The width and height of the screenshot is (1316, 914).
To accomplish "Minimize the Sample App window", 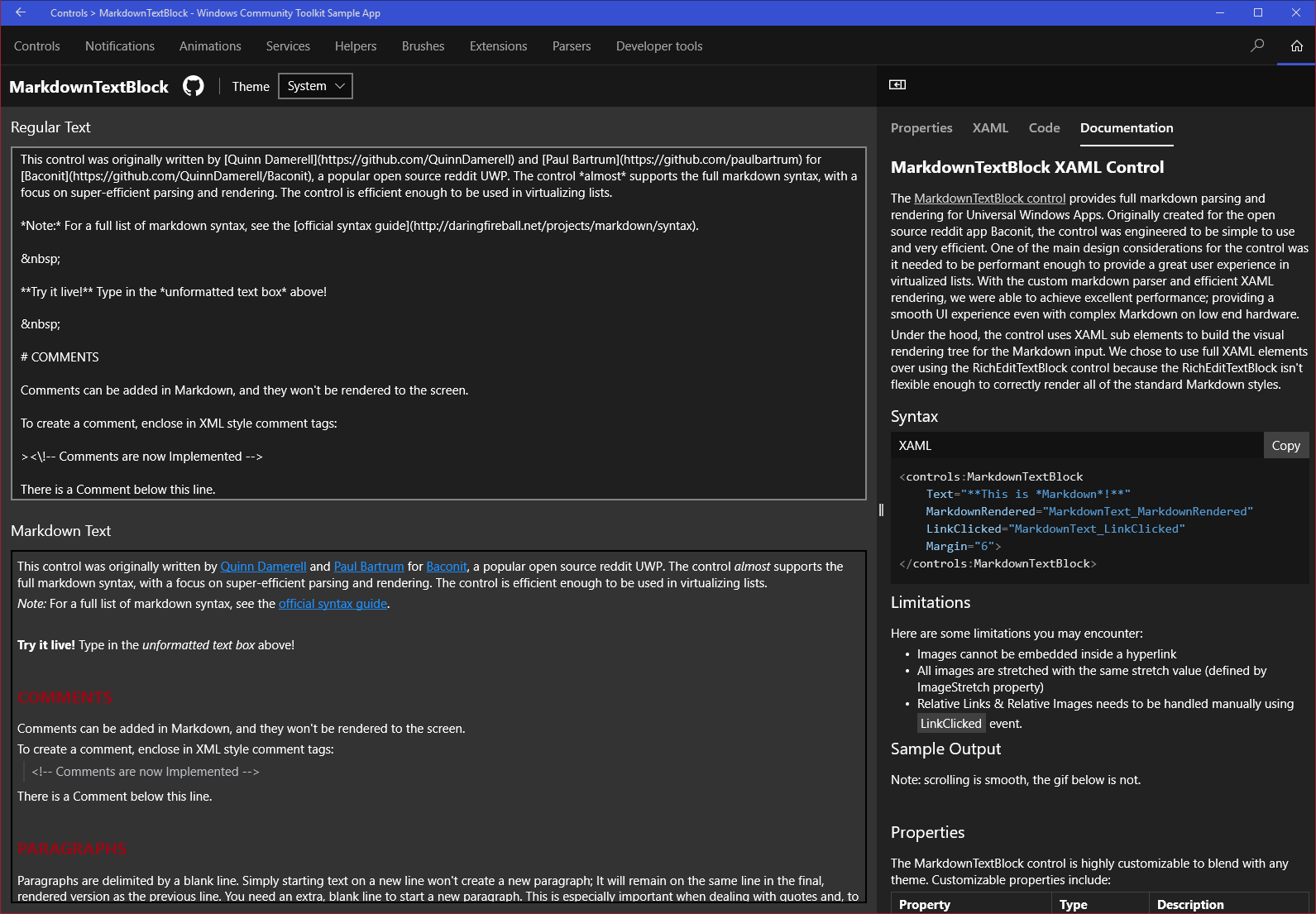I will pos(1220,12).
